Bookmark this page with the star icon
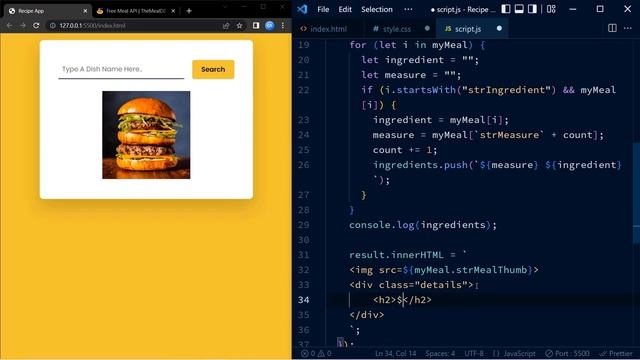The height and width of the screenshot is (360, 640). (x=240, y=25)
